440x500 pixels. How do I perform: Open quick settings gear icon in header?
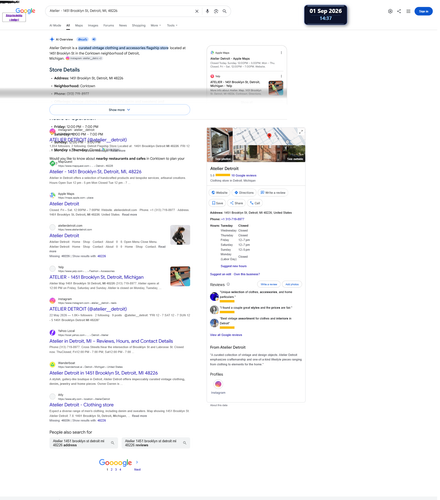coord(390,11)
